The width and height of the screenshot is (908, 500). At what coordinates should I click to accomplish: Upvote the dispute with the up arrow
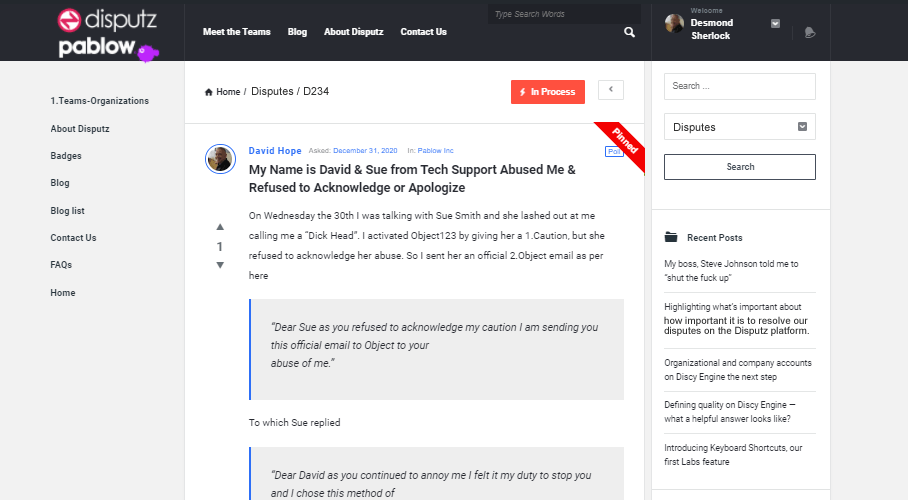pyautogui.click(x=220, y=227)
